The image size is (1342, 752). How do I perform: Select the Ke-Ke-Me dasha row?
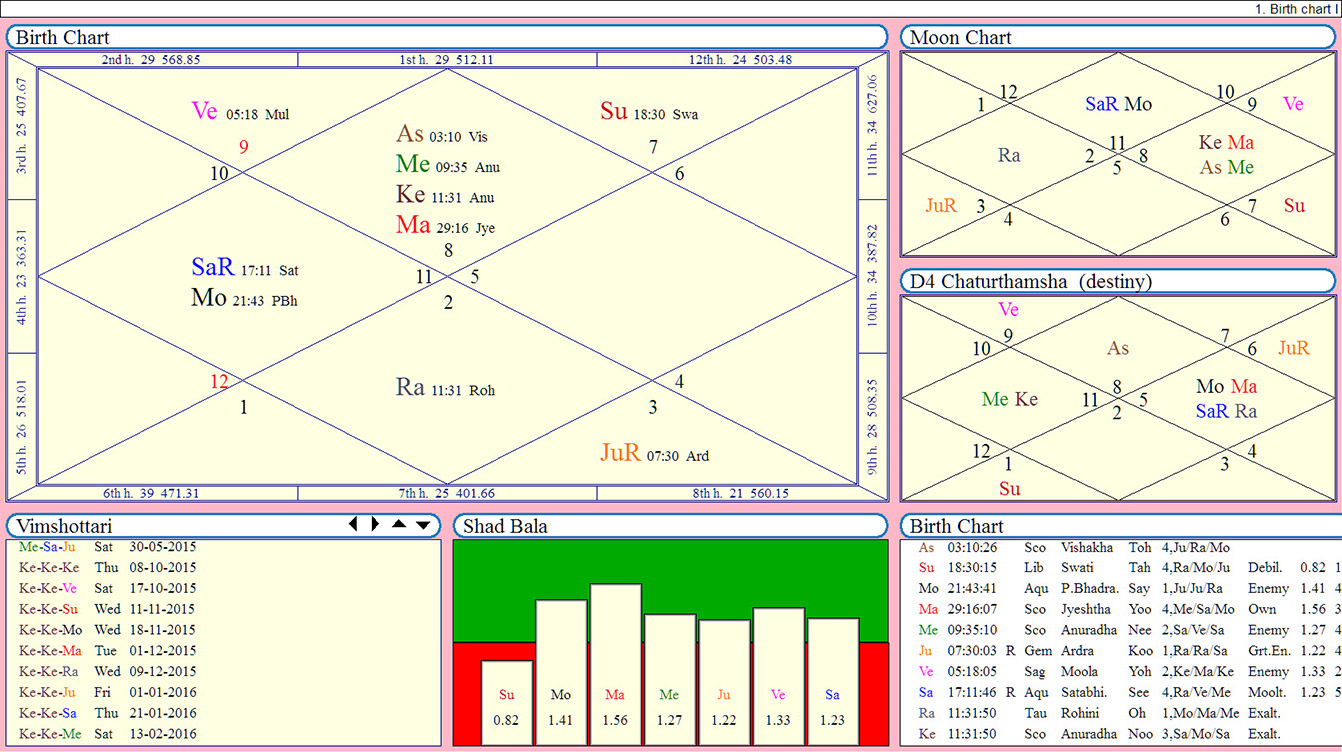tap(108, 734)
